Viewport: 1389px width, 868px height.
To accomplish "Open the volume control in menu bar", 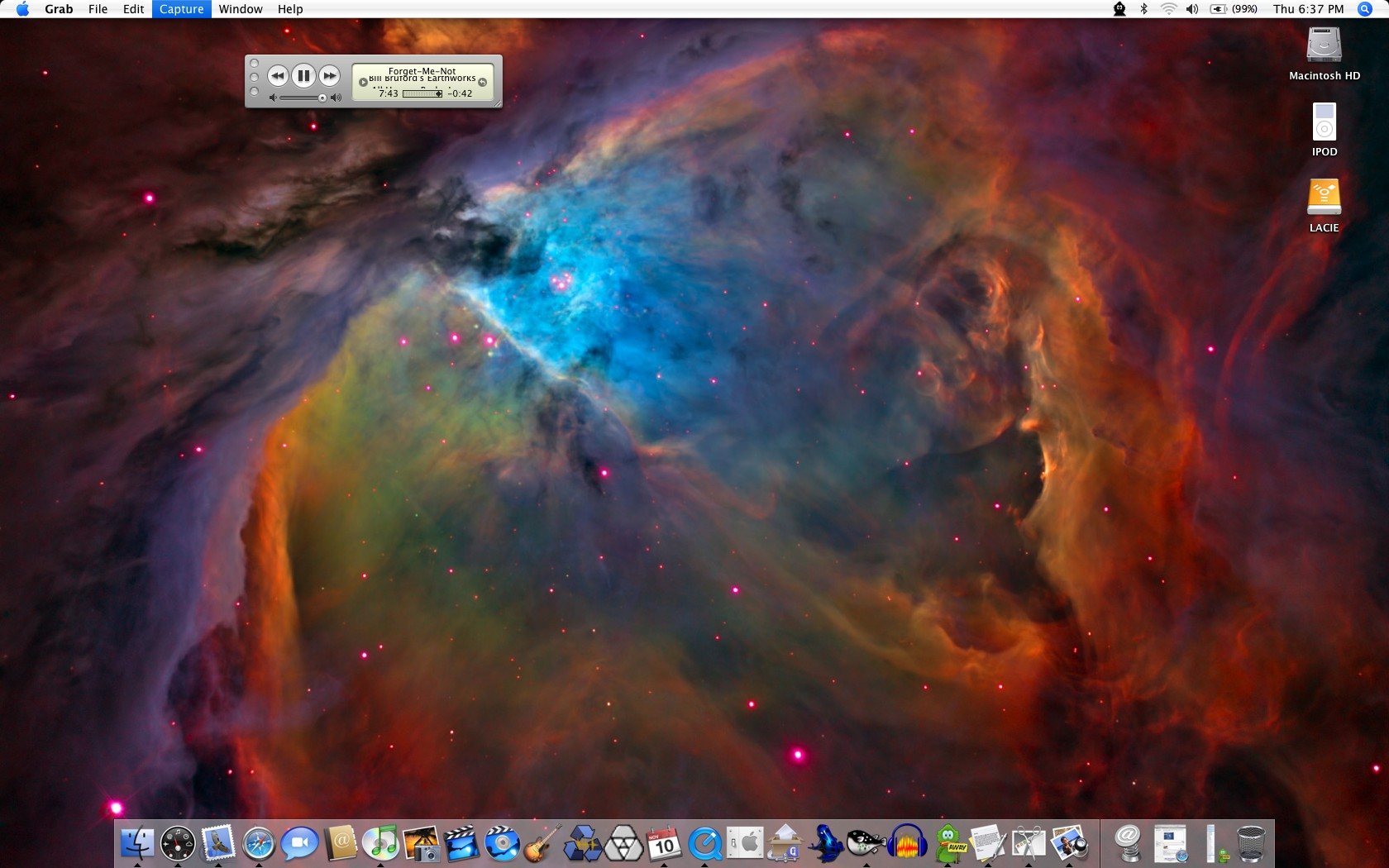I will tap(1191, 9).
